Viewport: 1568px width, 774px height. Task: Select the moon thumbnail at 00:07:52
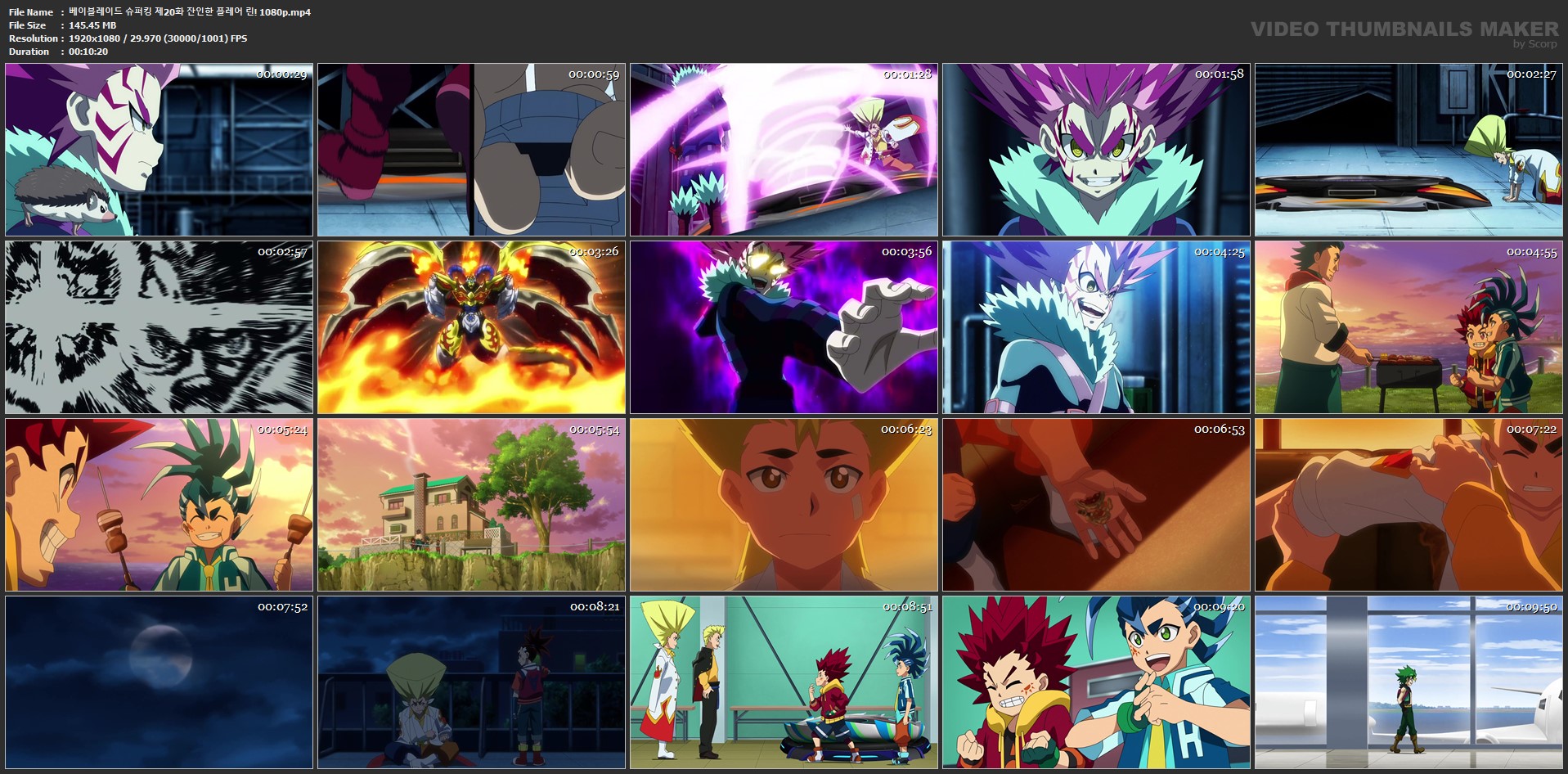159,682
